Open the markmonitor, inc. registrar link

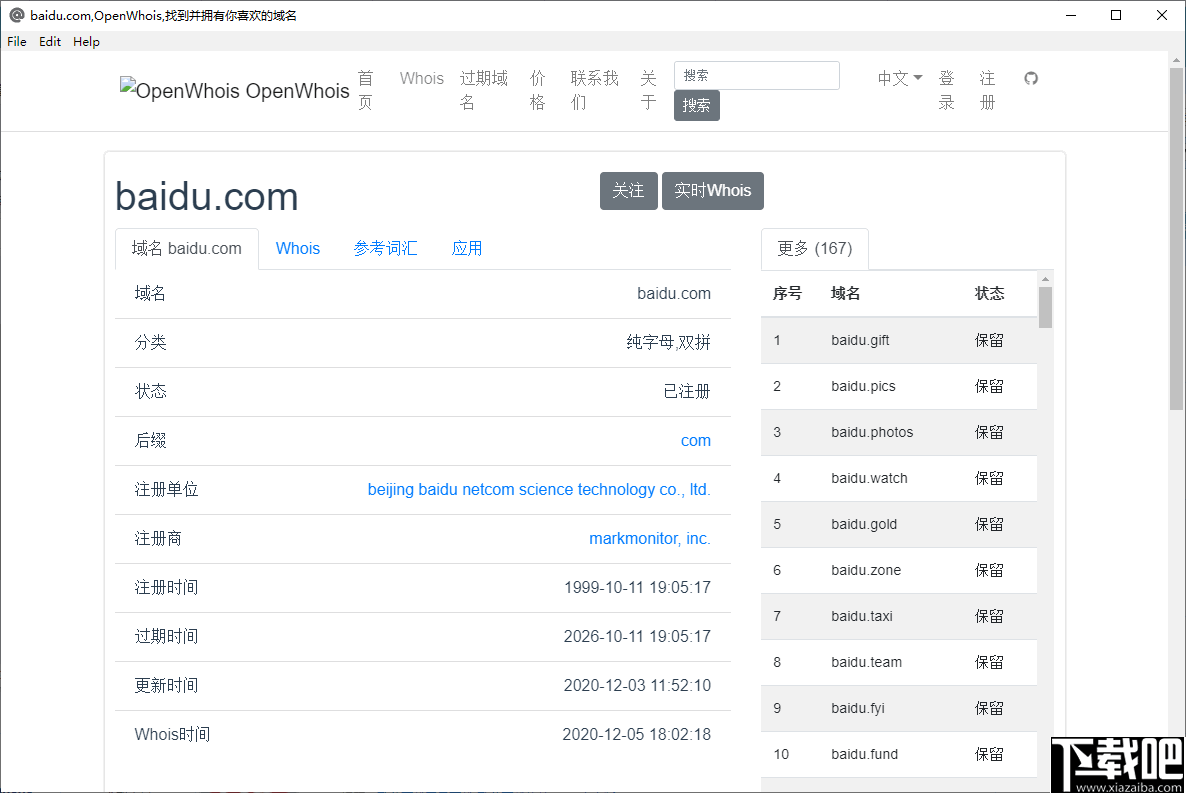tap(650, 538)
